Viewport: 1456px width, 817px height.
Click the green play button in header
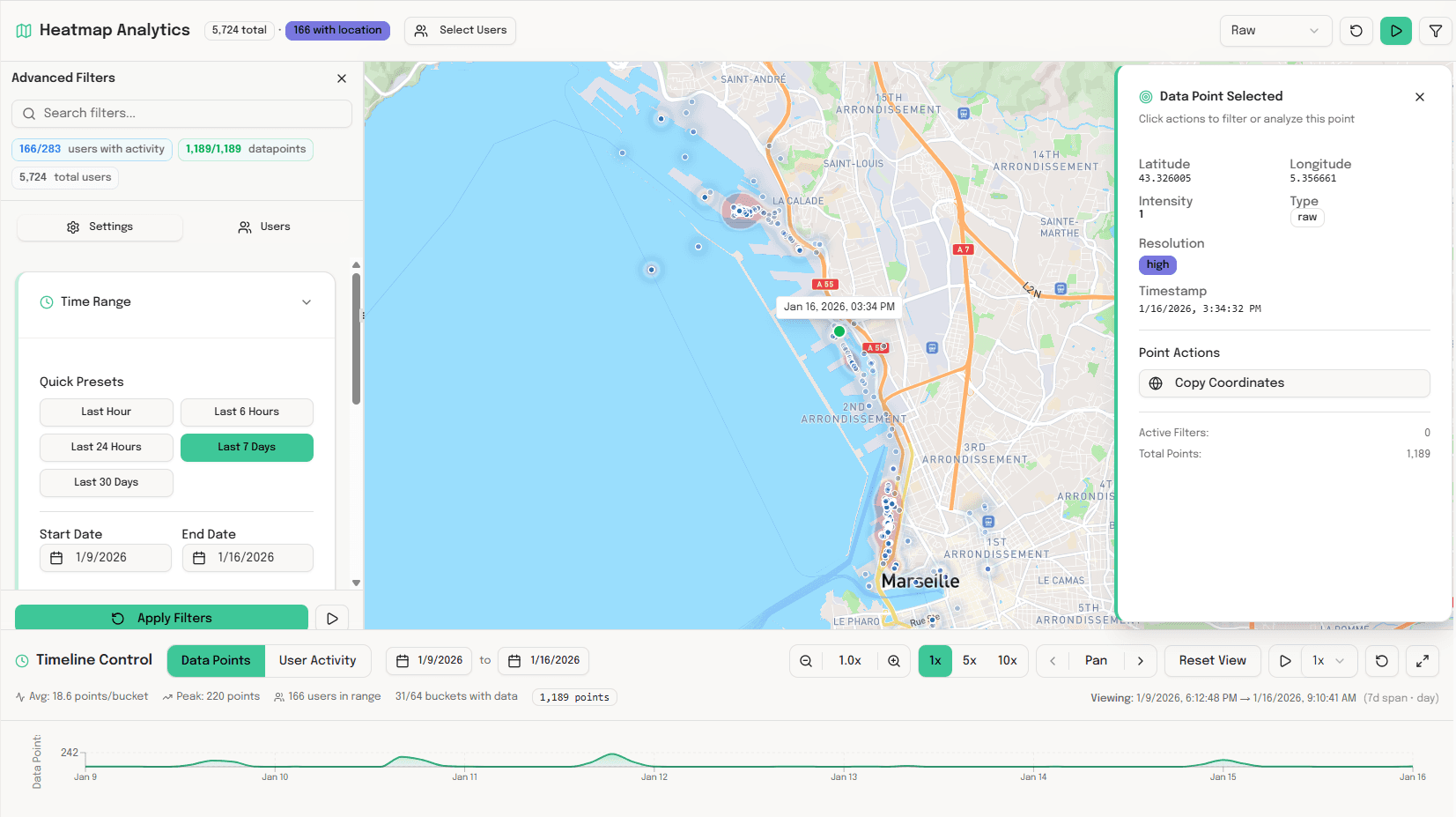(1396, 31)
